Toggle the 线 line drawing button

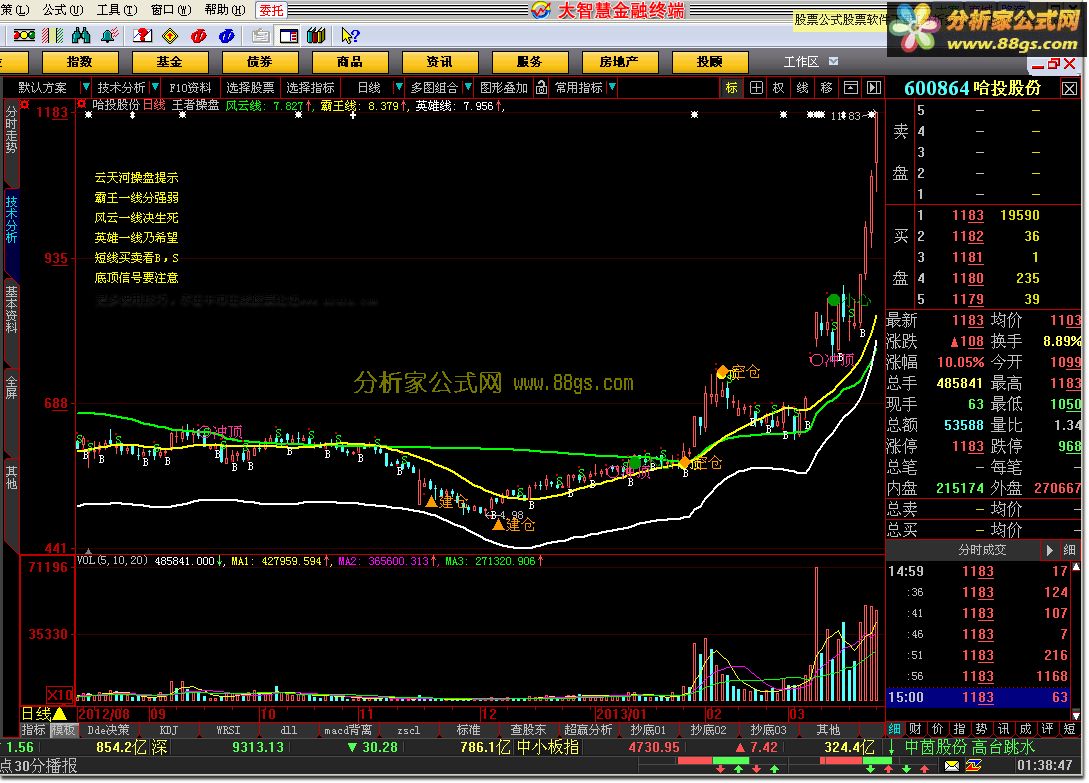pyautogui.click(x=803, y=88)
